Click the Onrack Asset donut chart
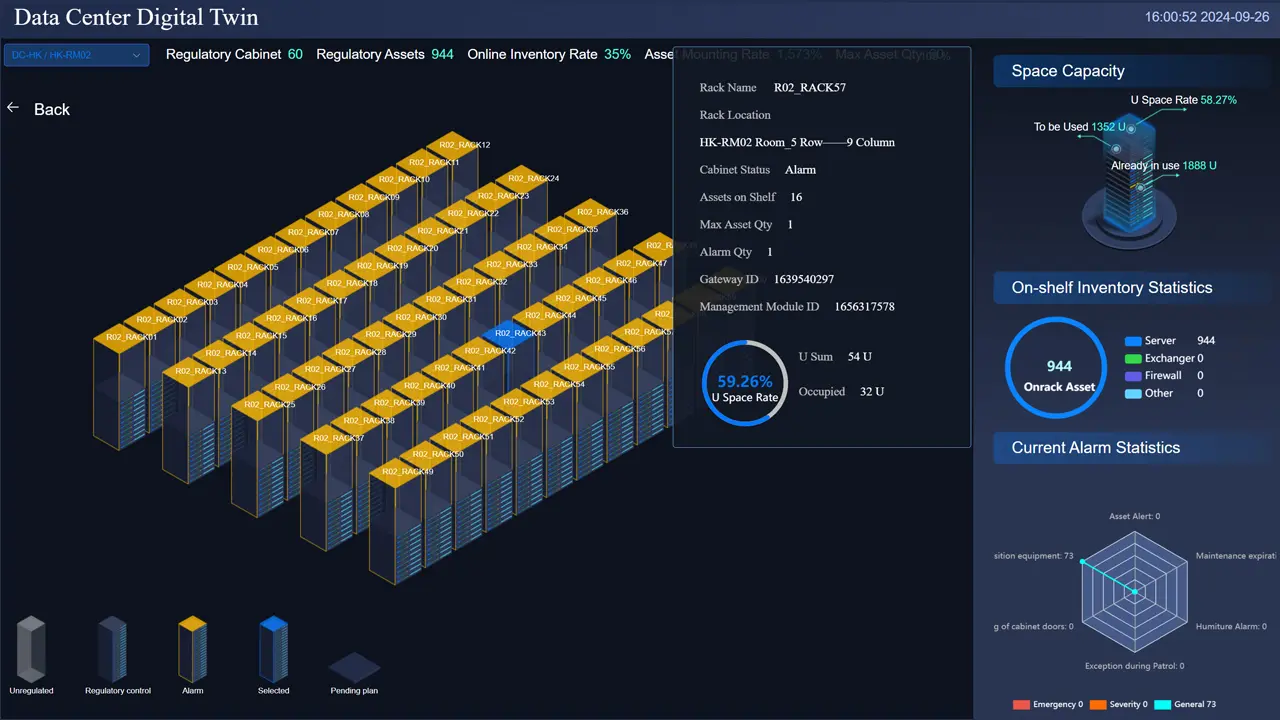Screen dimensions: 1280x720 tap(1057, 367)
